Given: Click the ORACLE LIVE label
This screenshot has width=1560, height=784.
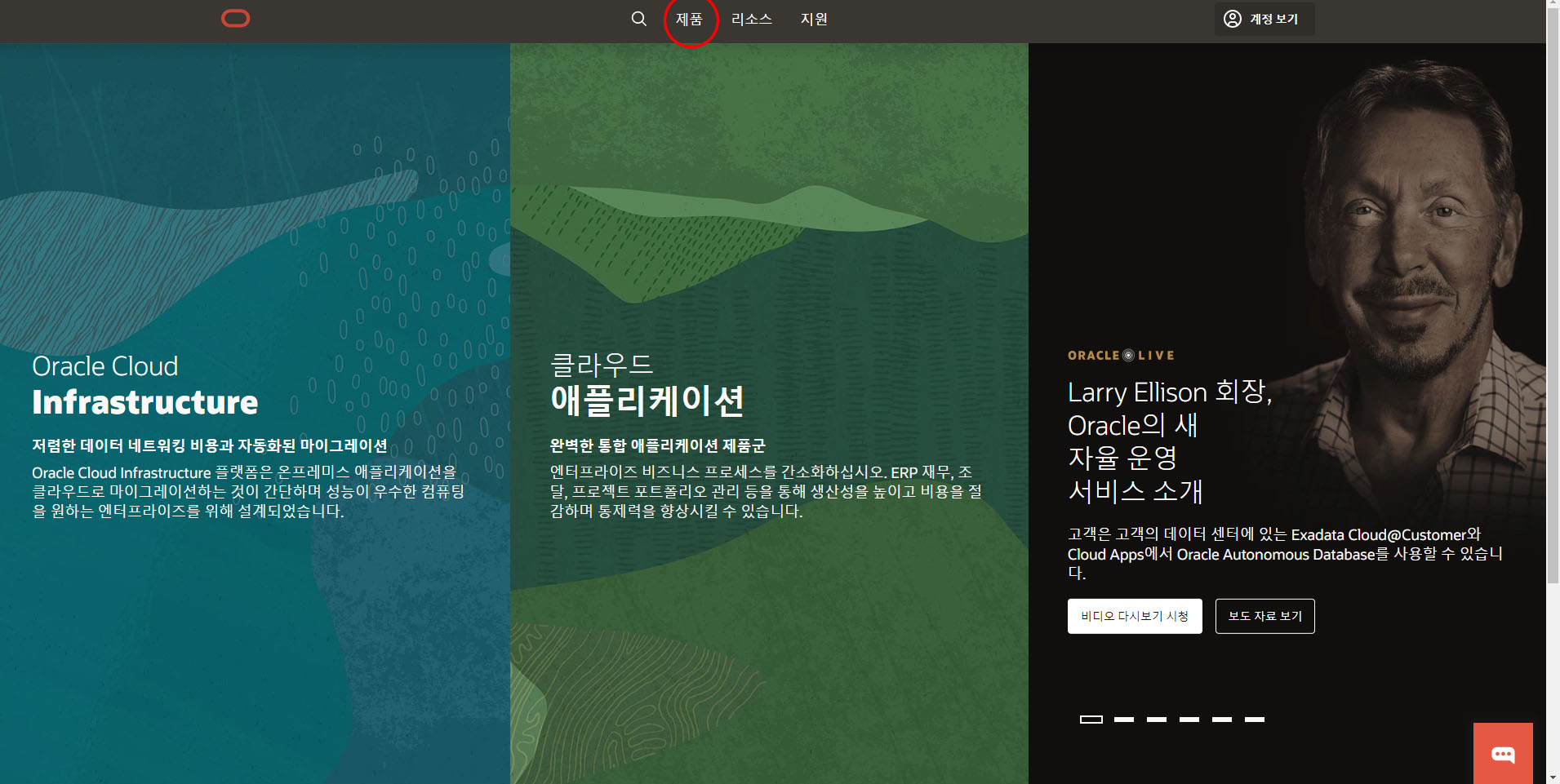Looking at the screenshot, I should pos(1121,356).
